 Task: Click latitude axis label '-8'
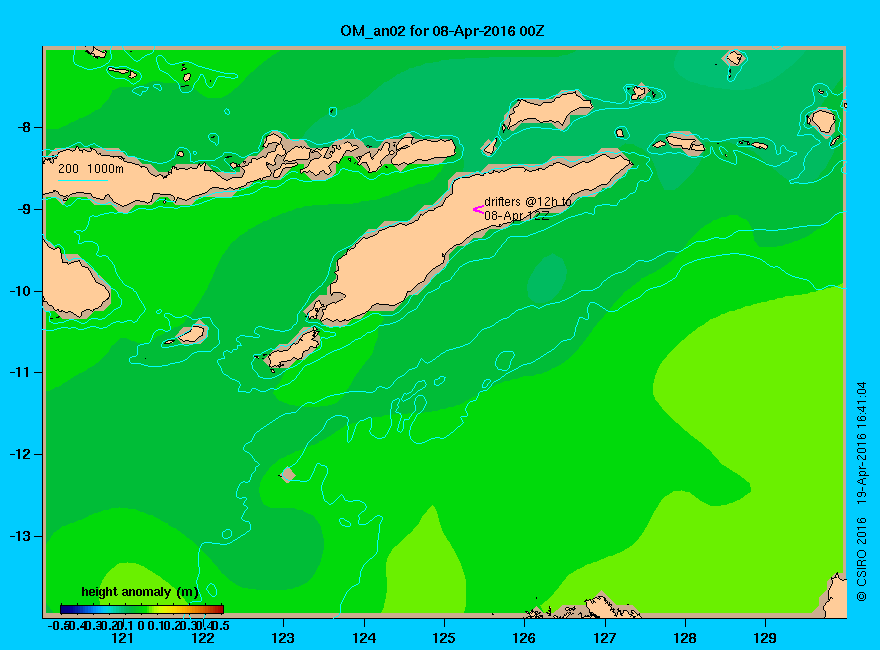click(24, 127)
